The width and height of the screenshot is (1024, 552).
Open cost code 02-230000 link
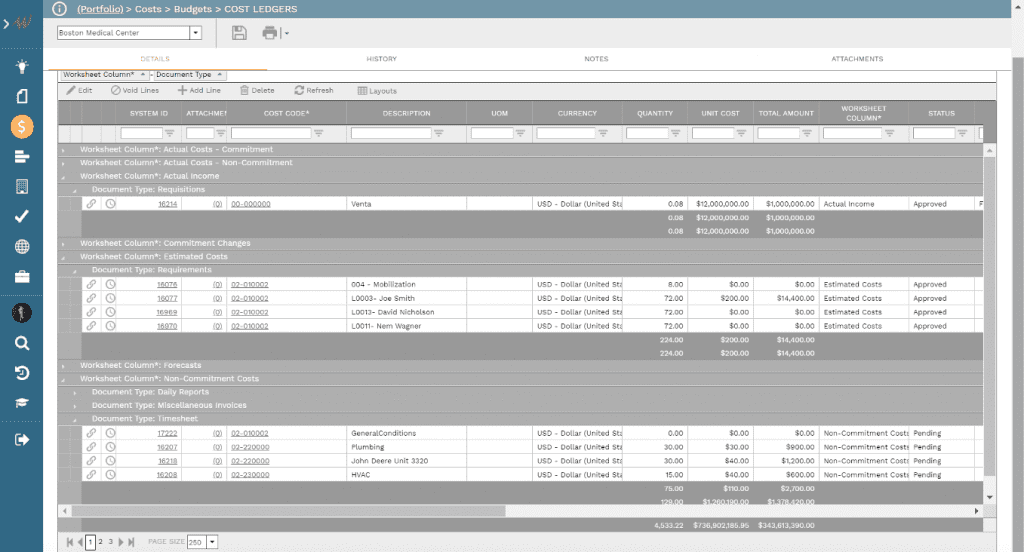pos(250,475)
